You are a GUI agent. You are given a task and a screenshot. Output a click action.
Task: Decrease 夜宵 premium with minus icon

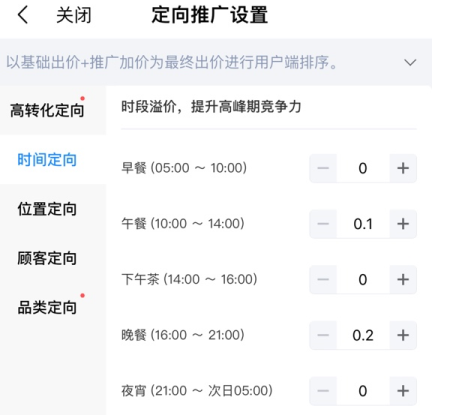pos(323,391)
